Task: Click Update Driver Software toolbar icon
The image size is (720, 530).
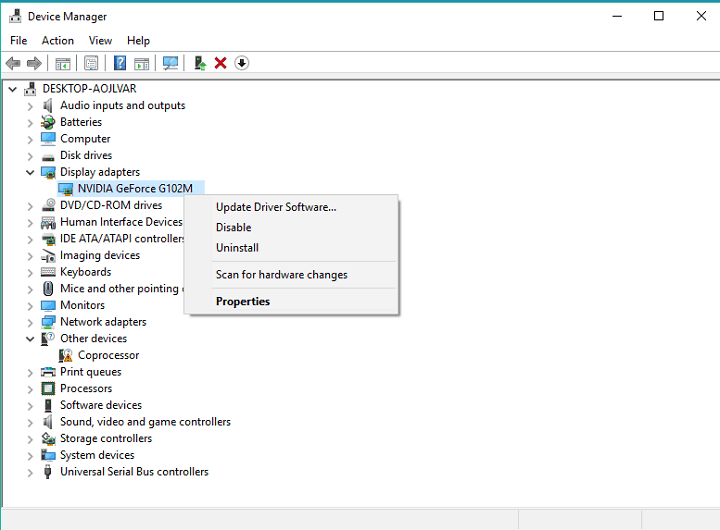Action: coord(199,63)
